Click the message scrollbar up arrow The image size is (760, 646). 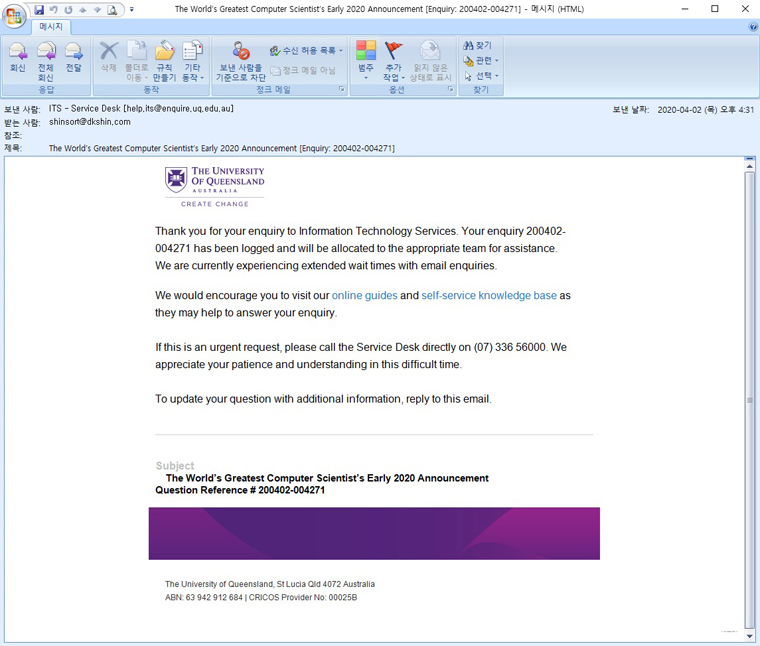[x=750, y=166]
